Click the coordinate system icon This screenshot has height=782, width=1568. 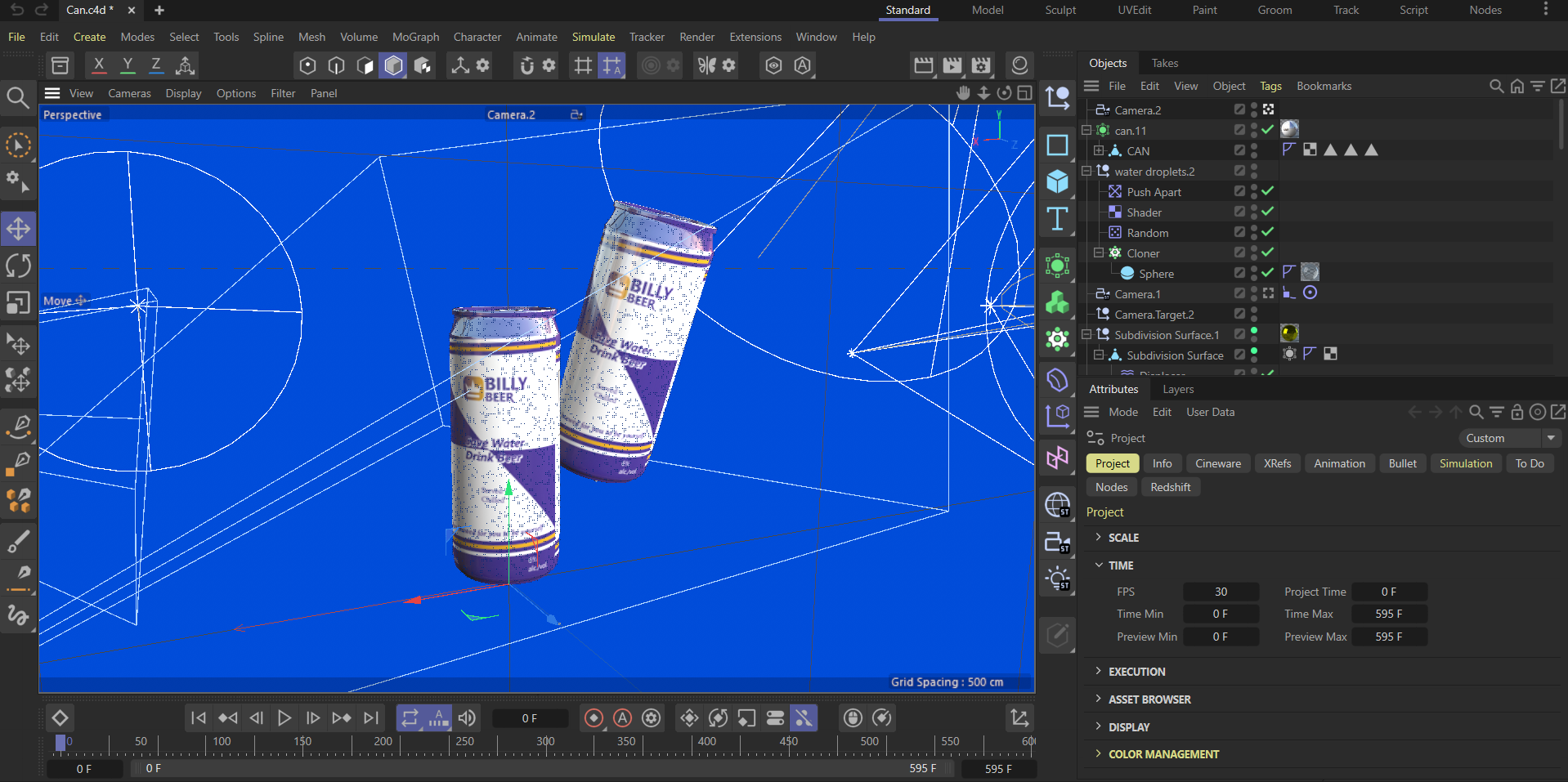[186, 65]
